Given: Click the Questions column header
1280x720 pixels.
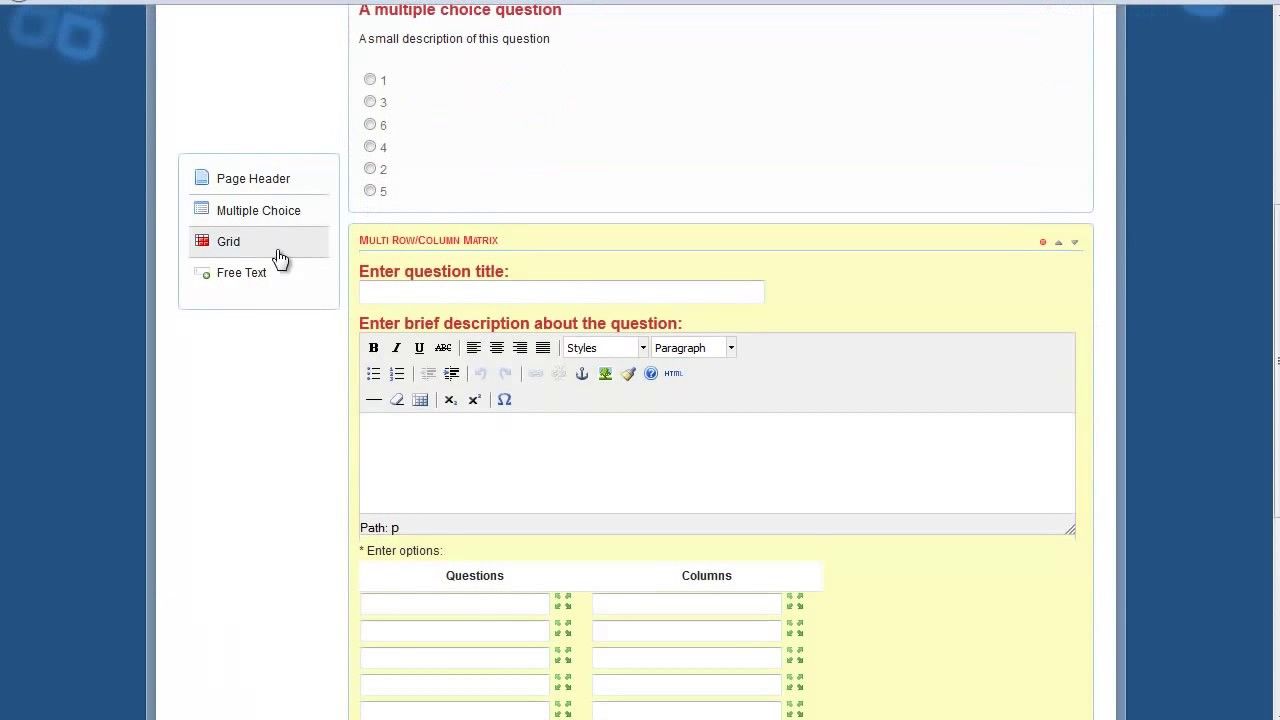Looking at the screenshot, I should coord(475,576).
